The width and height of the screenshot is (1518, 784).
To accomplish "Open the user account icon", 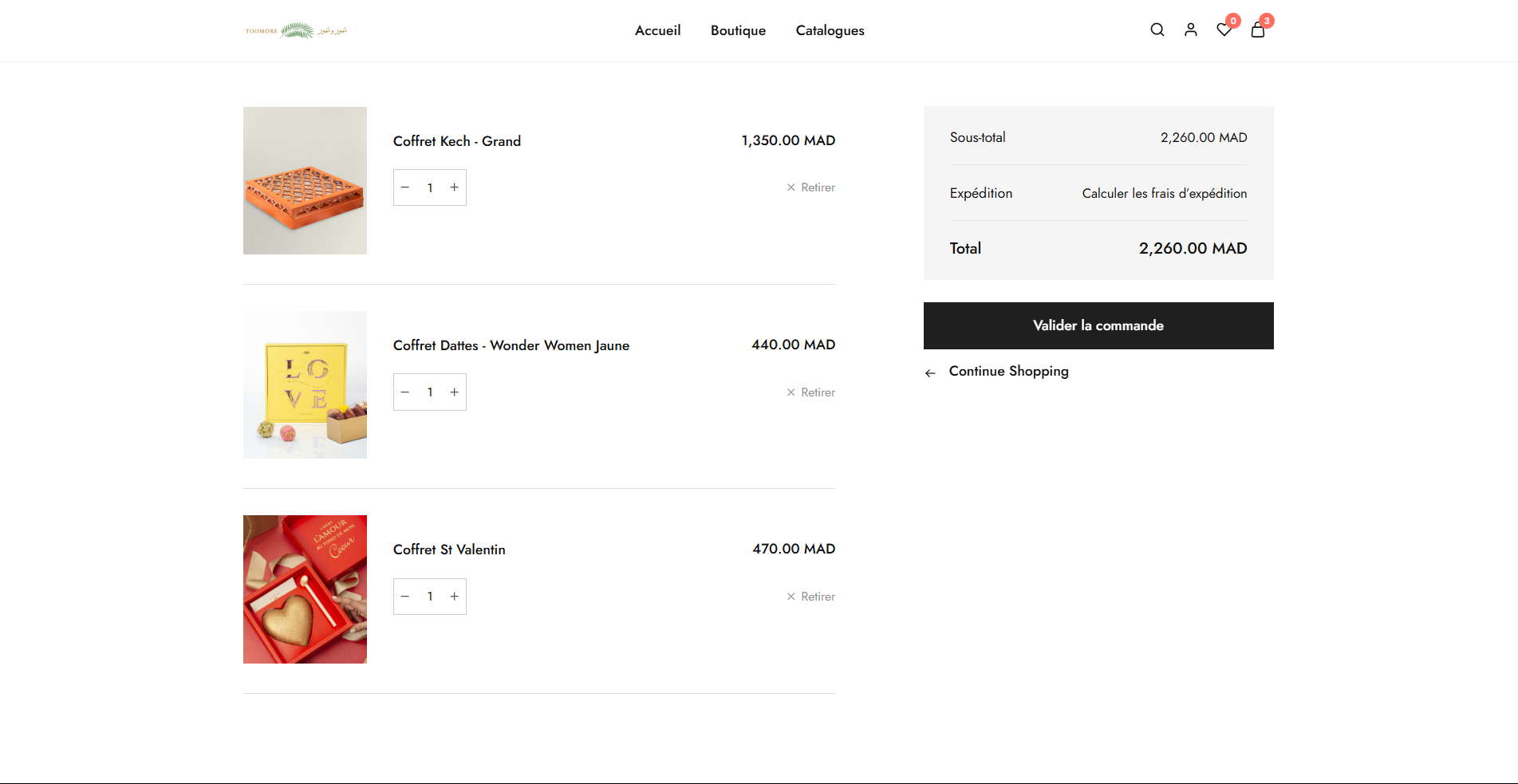I will [1190, 30].
